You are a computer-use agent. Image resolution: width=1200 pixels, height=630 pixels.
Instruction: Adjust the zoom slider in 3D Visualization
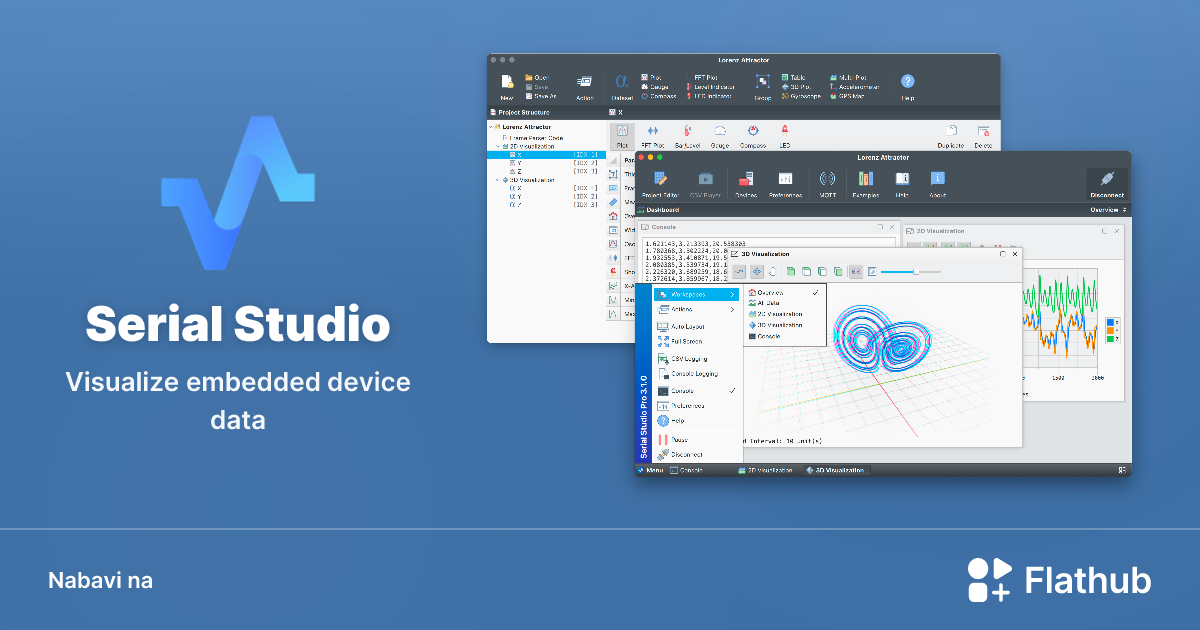917,271
